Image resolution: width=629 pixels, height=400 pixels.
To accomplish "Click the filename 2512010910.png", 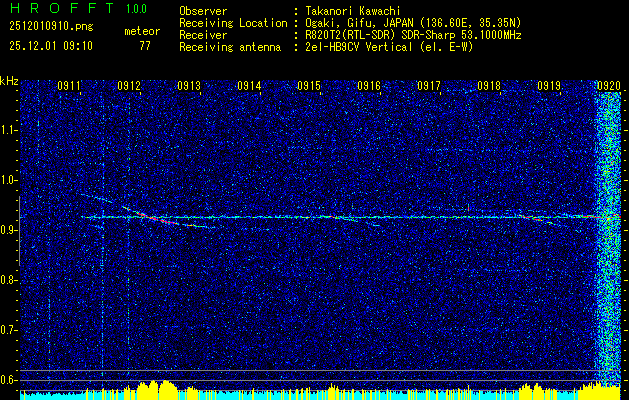I will [51, 26].
